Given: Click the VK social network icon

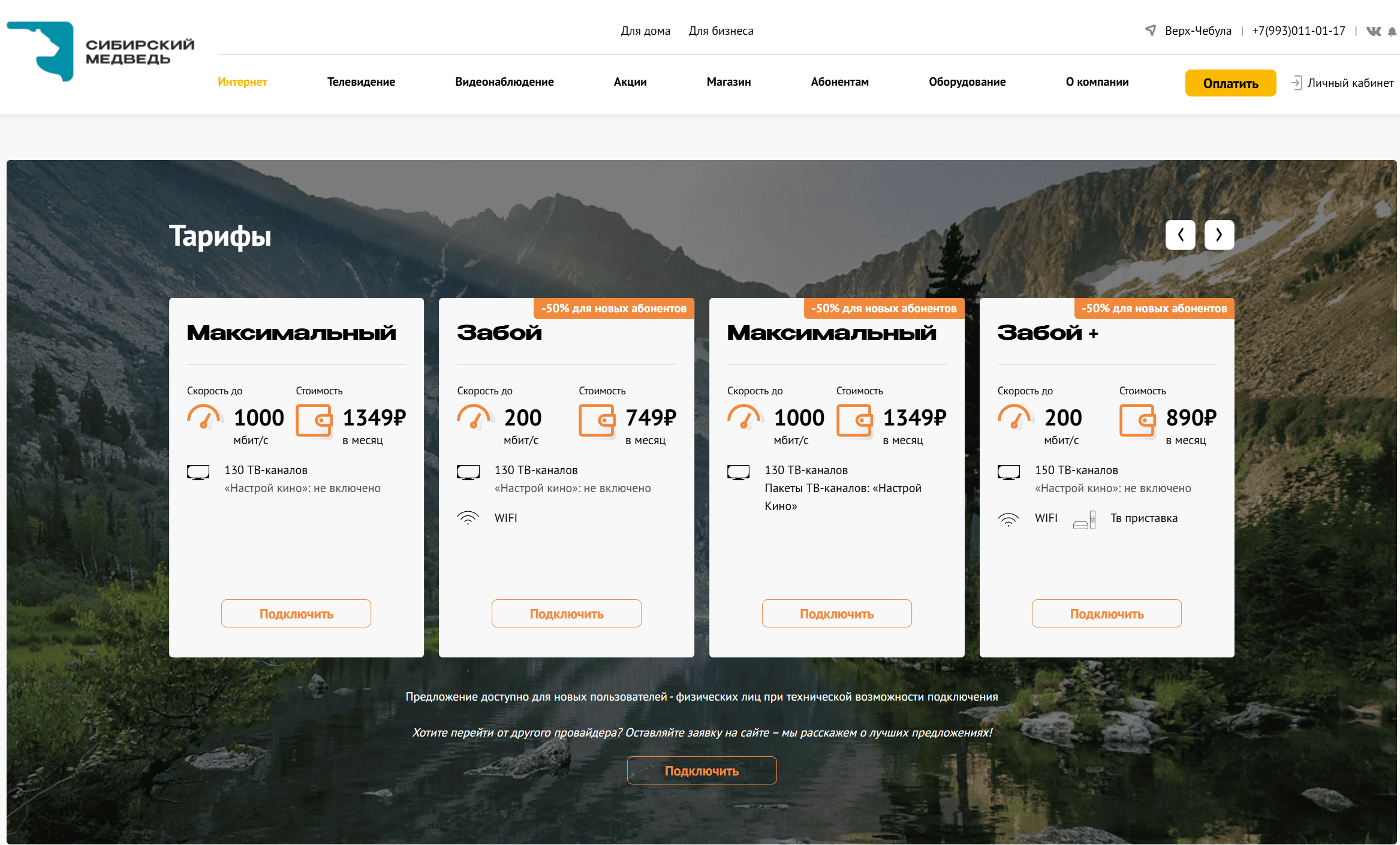Looking at the screenshot, I should (x=1373, y=31).
